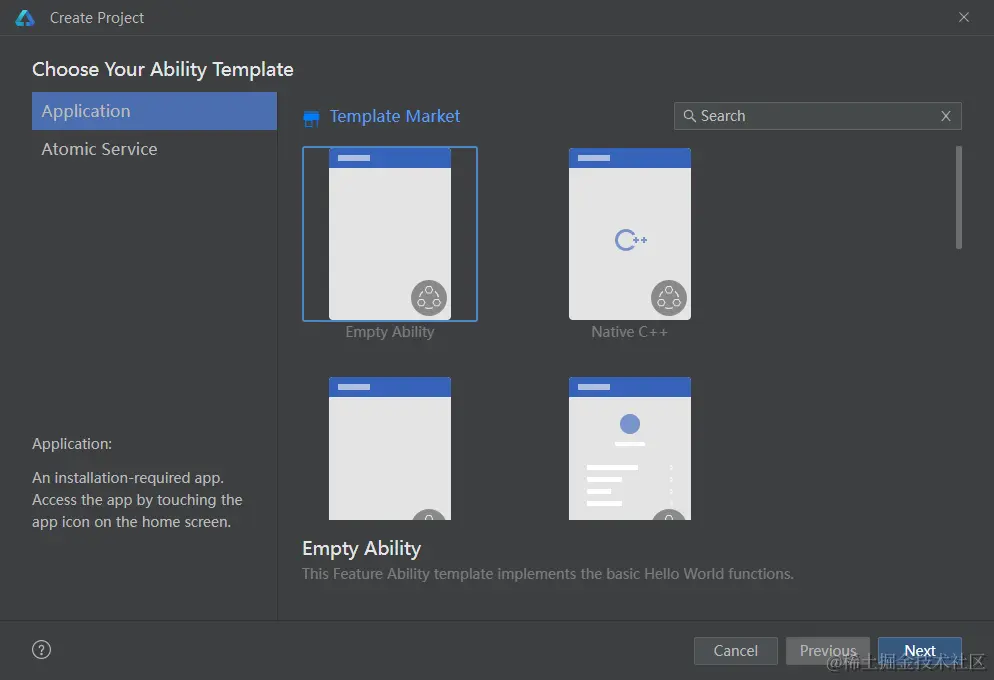994x680 pixels.
Task: Select the blank template in second row
Action: pos(390,449)
